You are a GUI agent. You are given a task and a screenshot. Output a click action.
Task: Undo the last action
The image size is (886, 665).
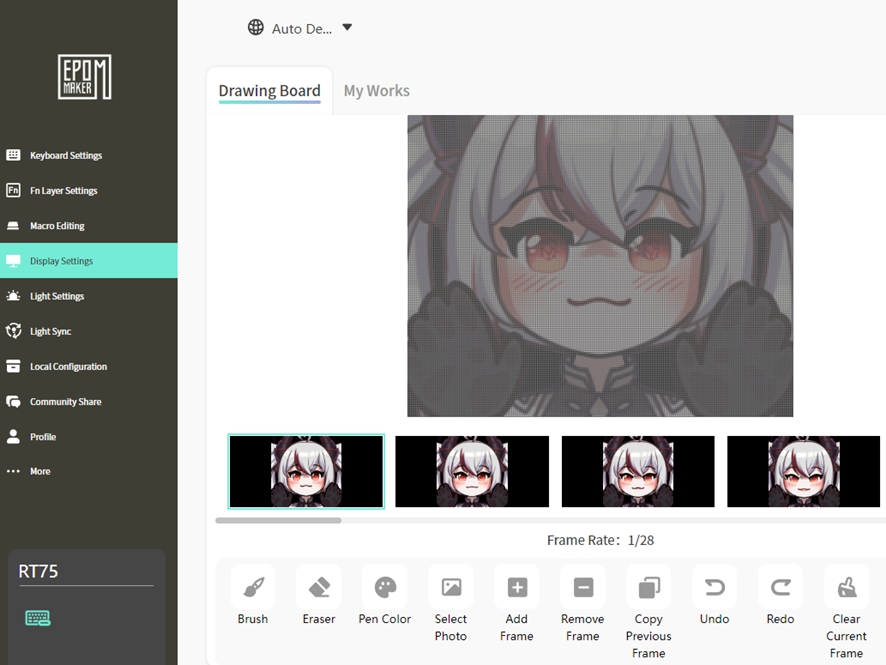[x=715, y=587]
